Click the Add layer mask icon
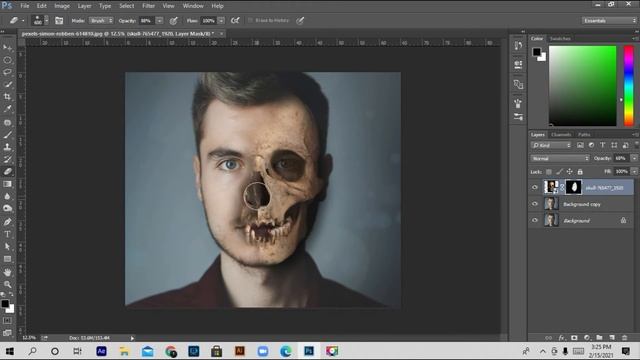Image resolution: width=640 pixels, height=360 pixels. 574,338
